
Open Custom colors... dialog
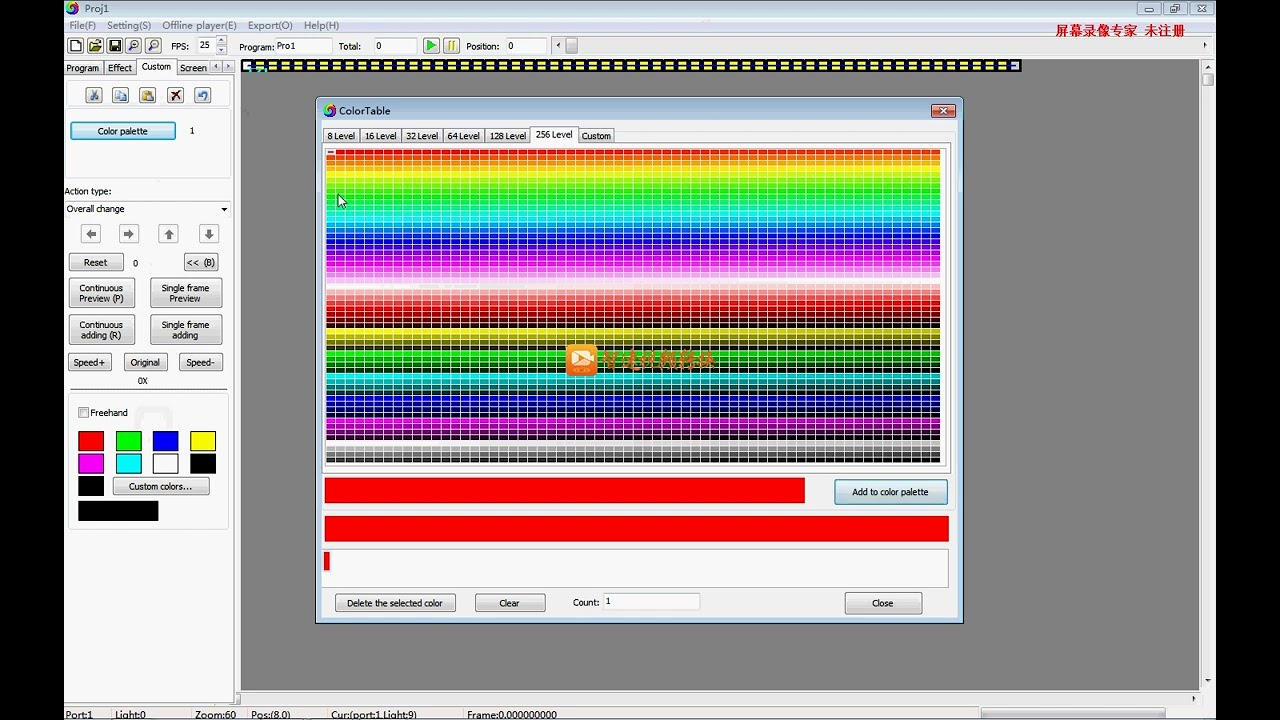161,486
